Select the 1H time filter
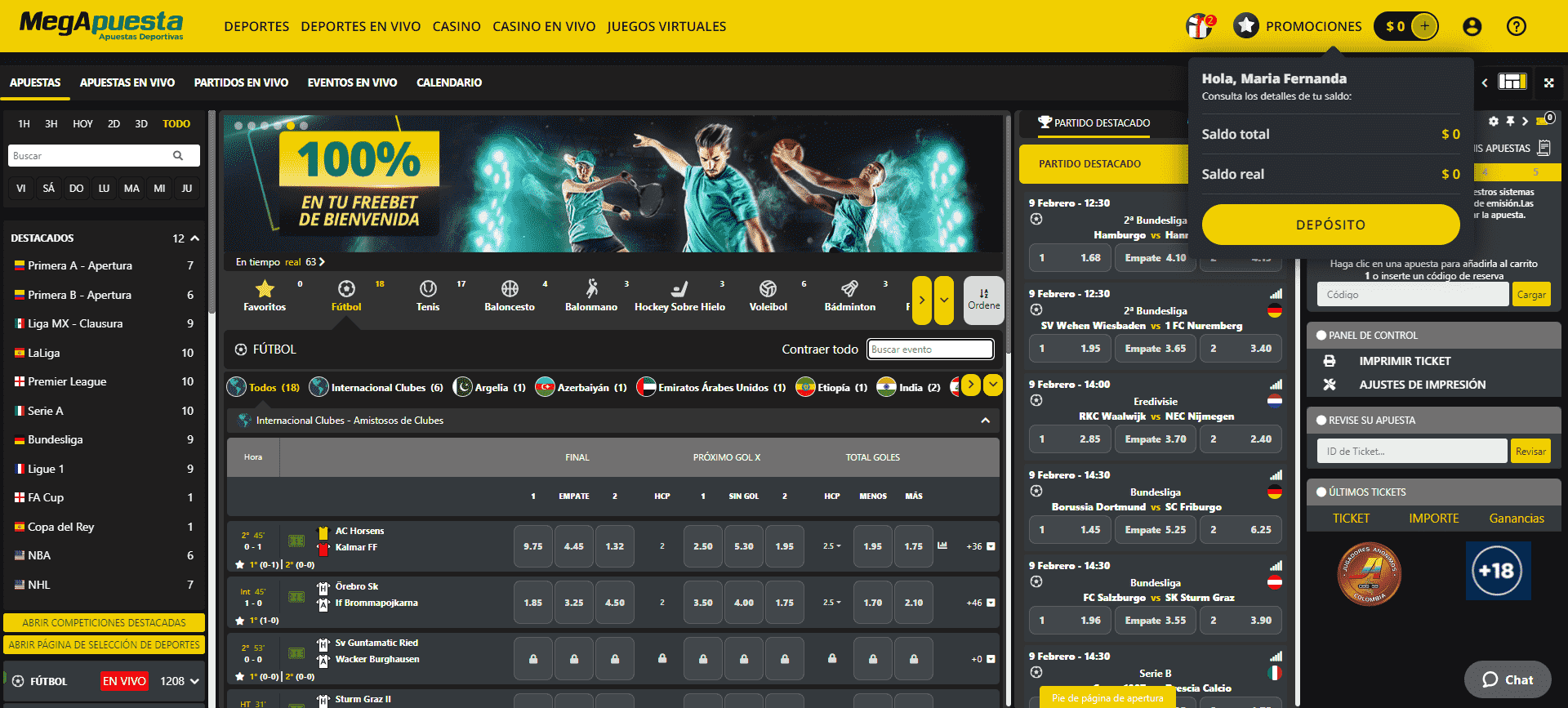The height and width of the screenshot is (708, 1568). pyautogui.click(x=24, y=124)
